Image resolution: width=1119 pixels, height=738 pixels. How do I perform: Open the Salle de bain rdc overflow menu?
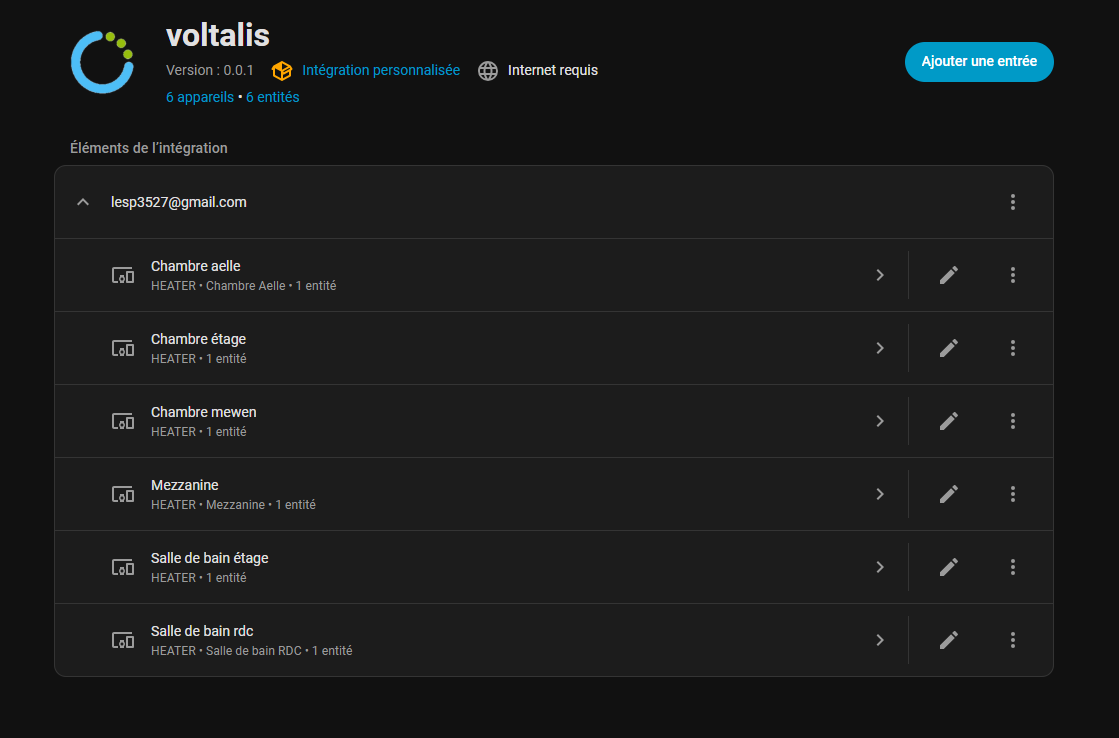click(1012, 640)
